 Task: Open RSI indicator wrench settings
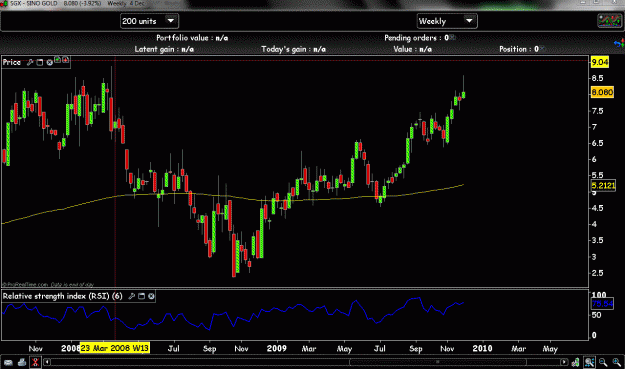[132, 296]
